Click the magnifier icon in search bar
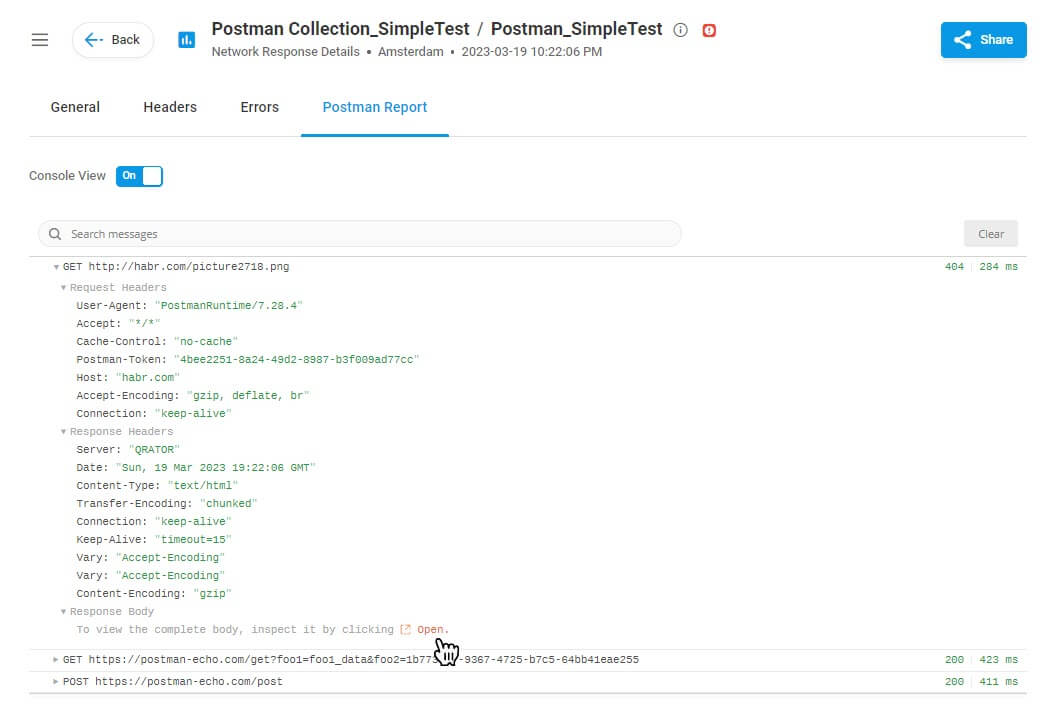 coord(55,234)
